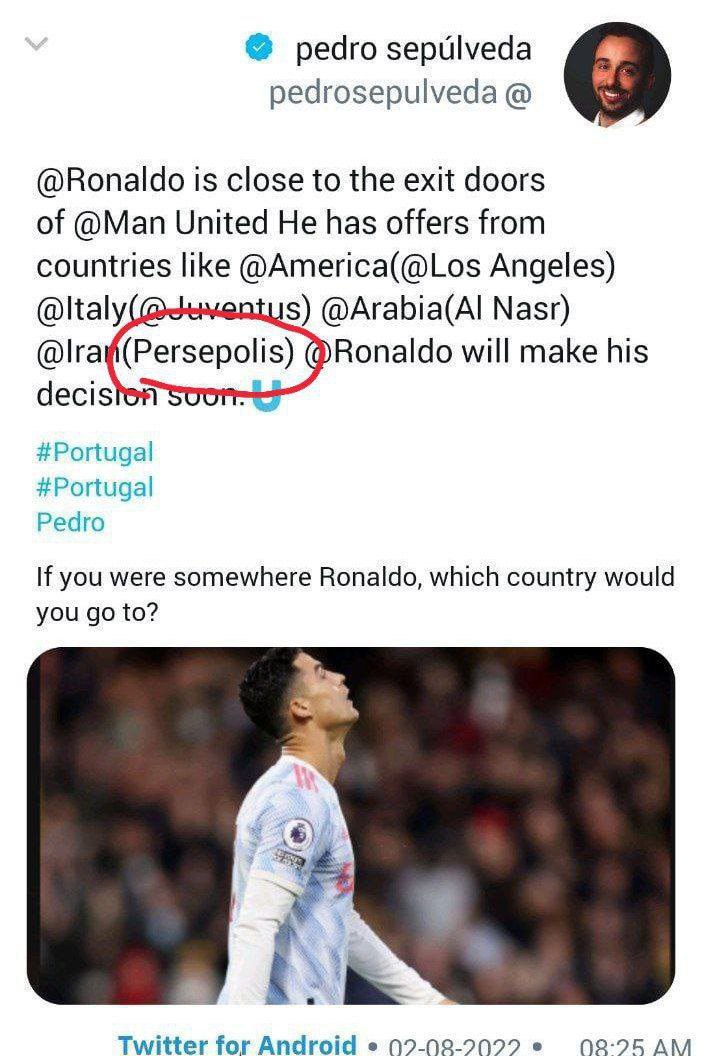The image size is (702, 1056).
Task: Open the tweet options chevron menu
Action: pyautogui.click(x=37, y=46)
